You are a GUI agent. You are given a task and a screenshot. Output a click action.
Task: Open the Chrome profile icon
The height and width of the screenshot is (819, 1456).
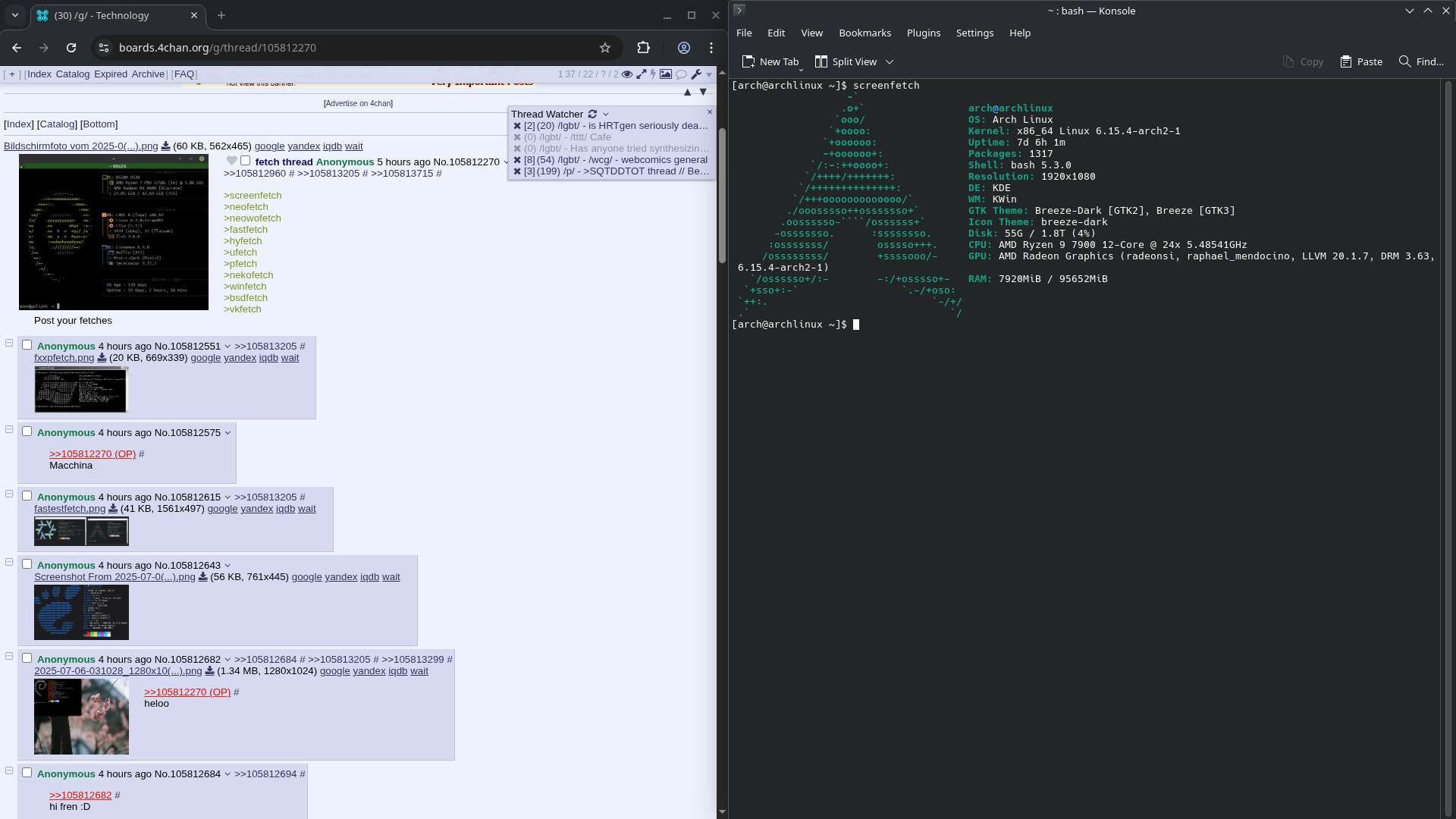684,48
